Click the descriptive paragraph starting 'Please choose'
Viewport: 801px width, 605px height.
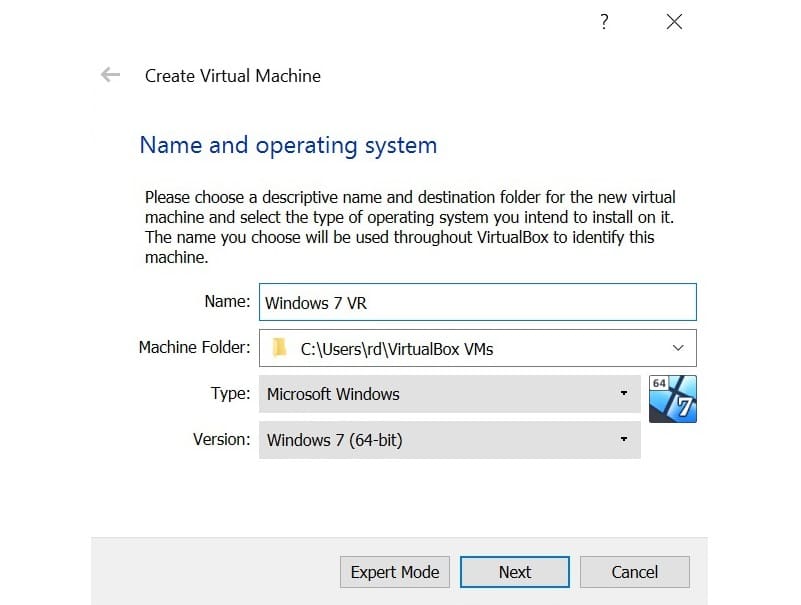[410, 227]
